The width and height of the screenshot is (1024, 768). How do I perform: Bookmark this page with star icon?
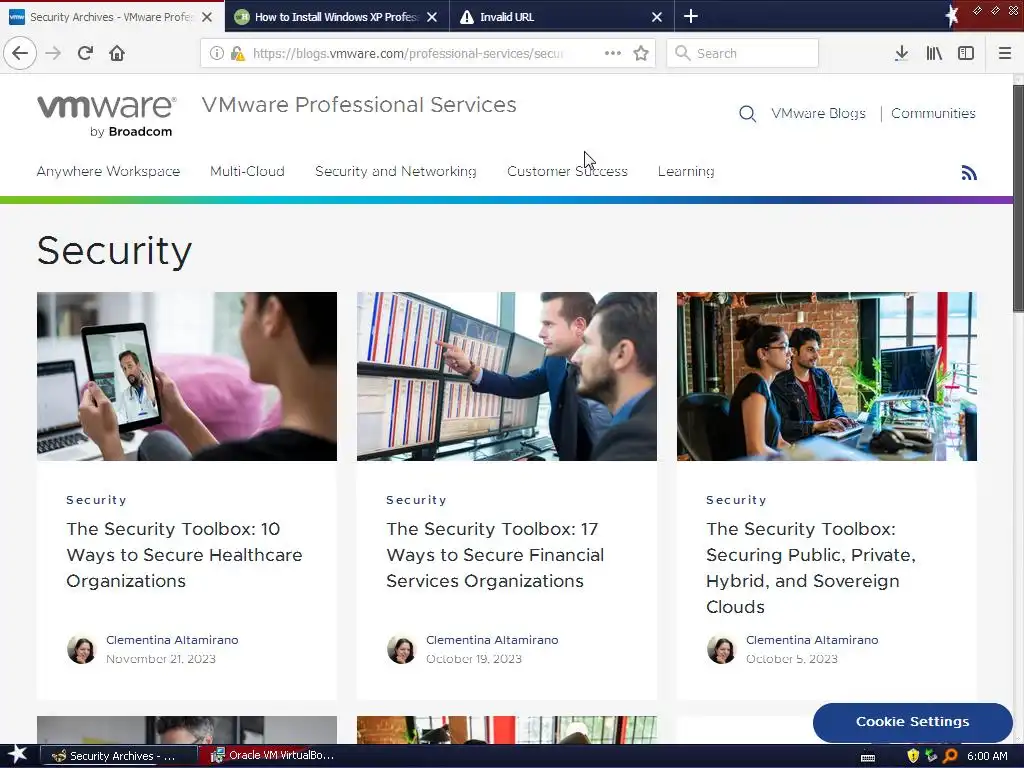pyautogui.click(x=641, y=53)
